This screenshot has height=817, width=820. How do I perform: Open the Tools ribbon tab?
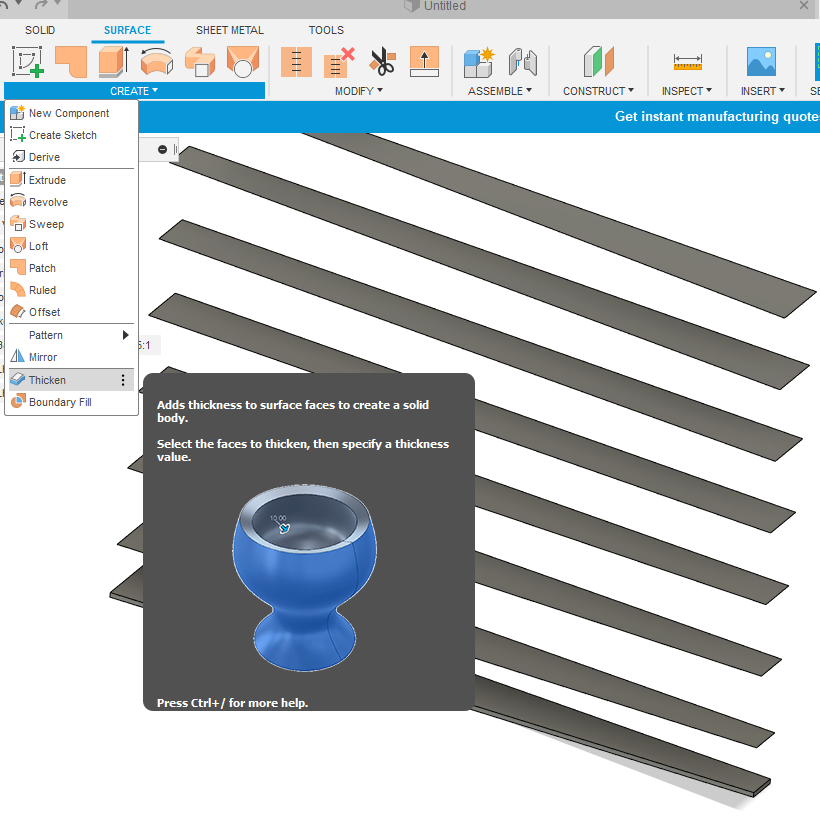tap(326, 30)
